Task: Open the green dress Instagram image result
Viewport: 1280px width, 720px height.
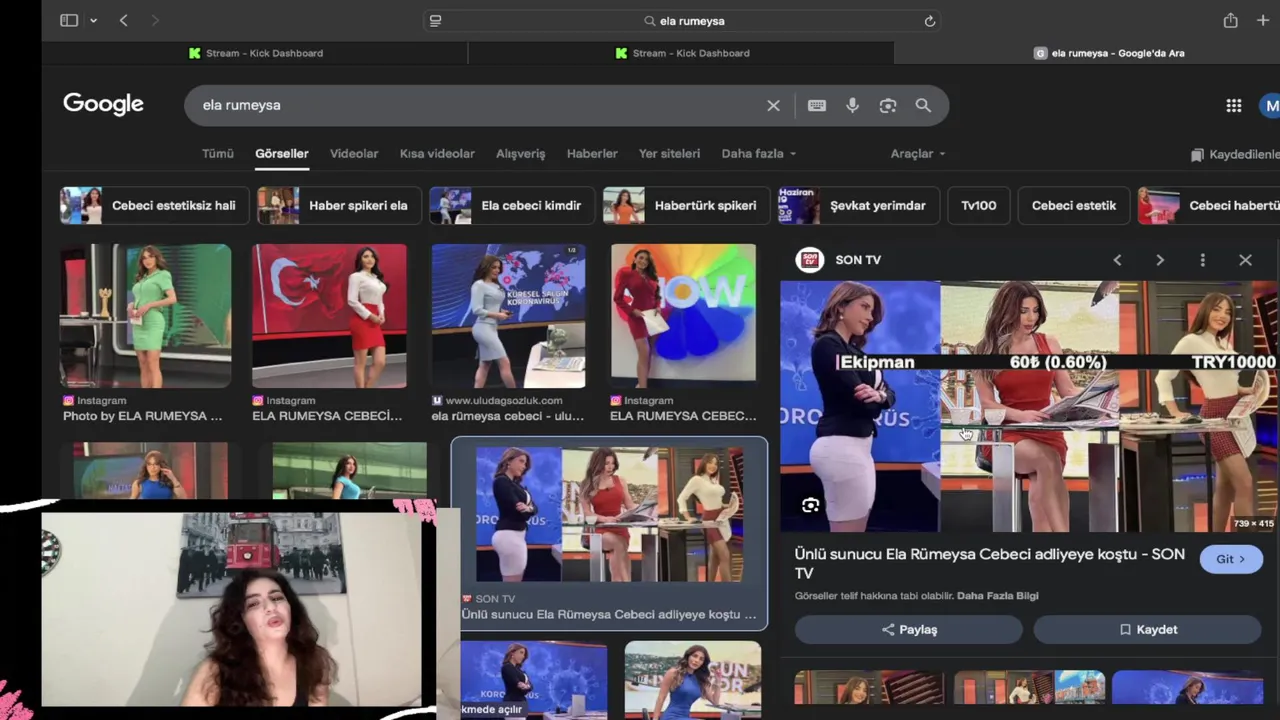Action: pos(146,315)
